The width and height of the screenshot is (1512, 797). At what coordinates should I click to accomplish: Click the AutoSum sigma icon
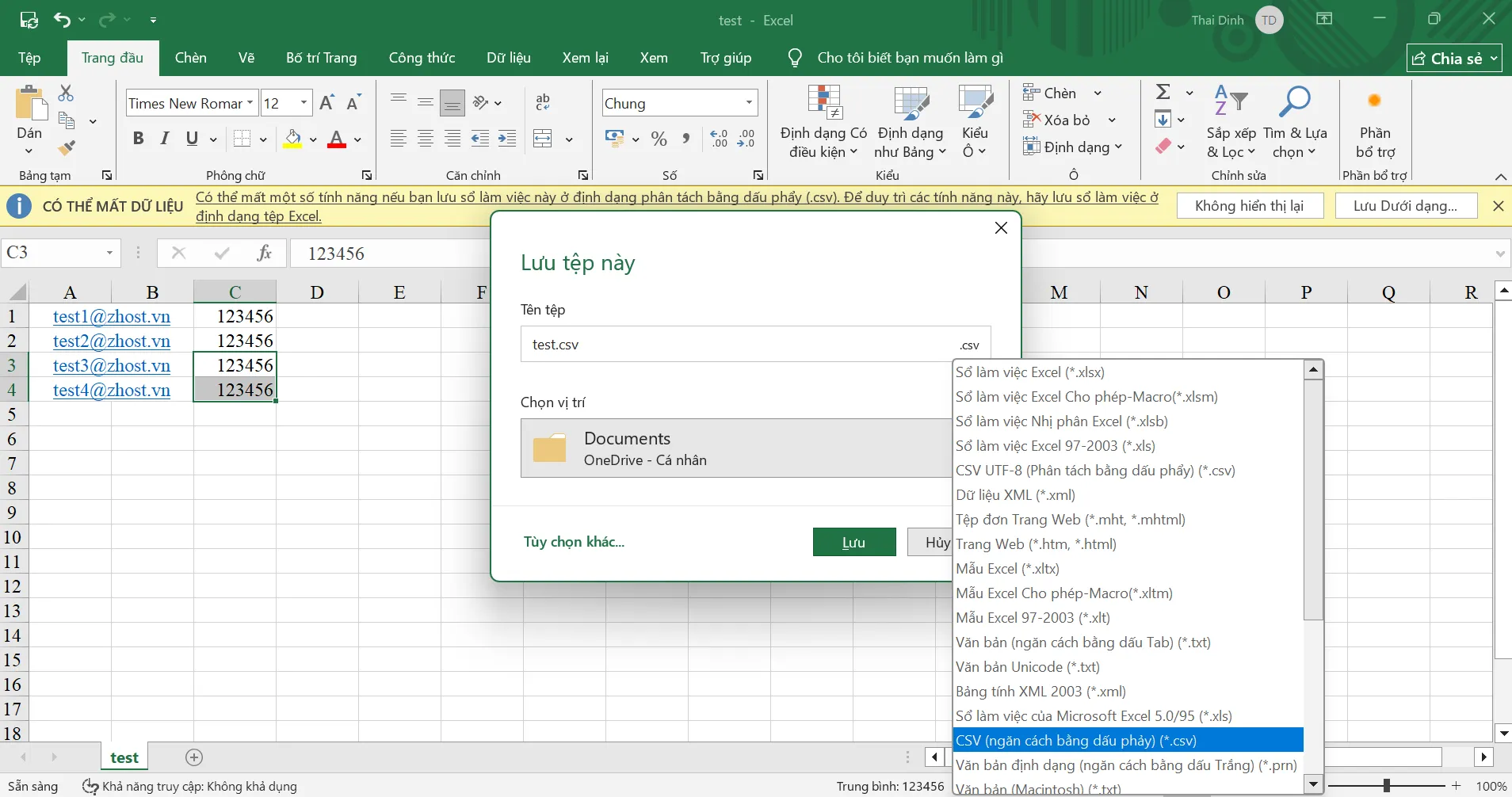click(1163, 93)
